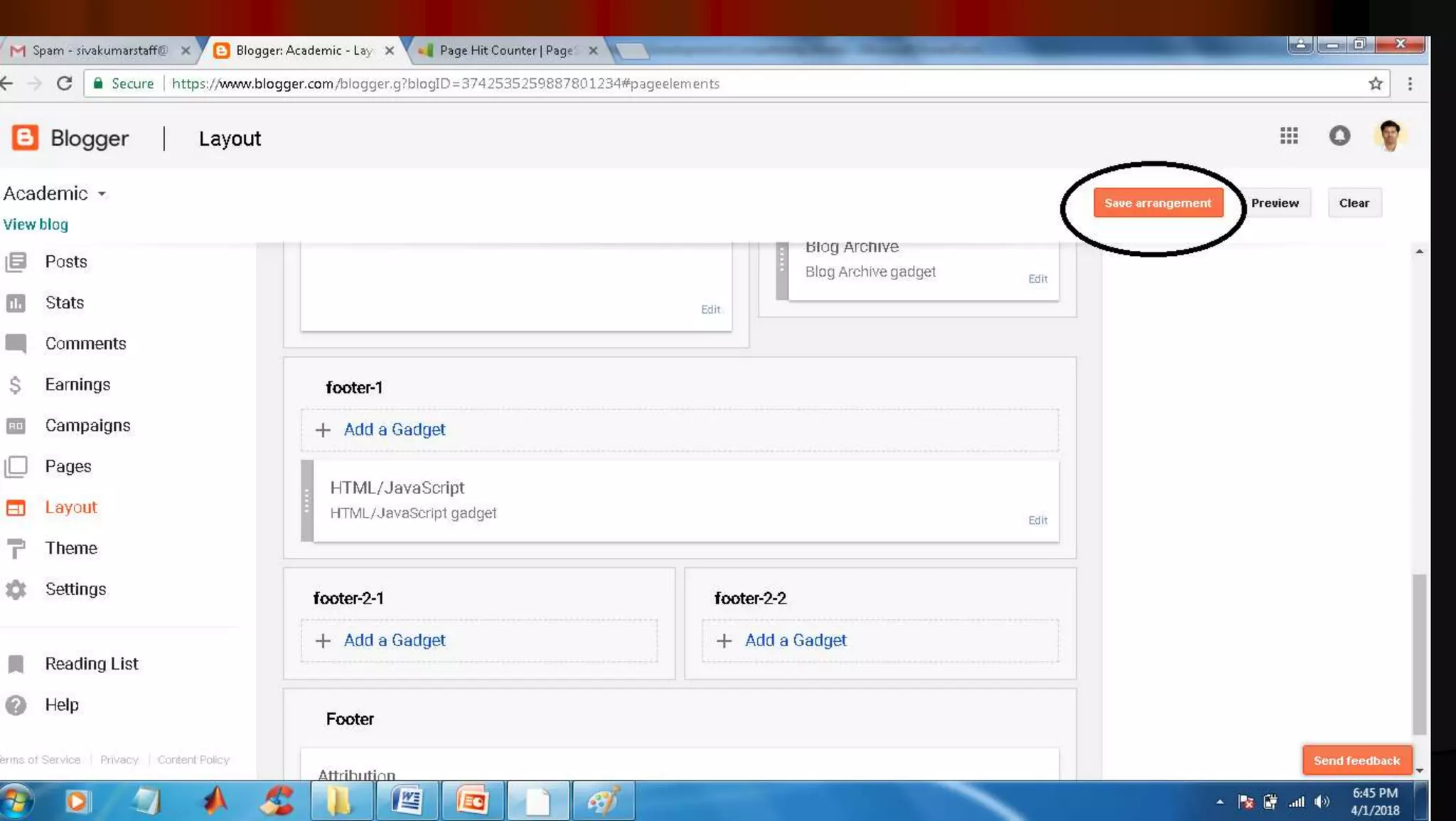Screen dimensions: 1456x821
Task: Open the notifications bell icon
Action: [x=1339, y=136]
